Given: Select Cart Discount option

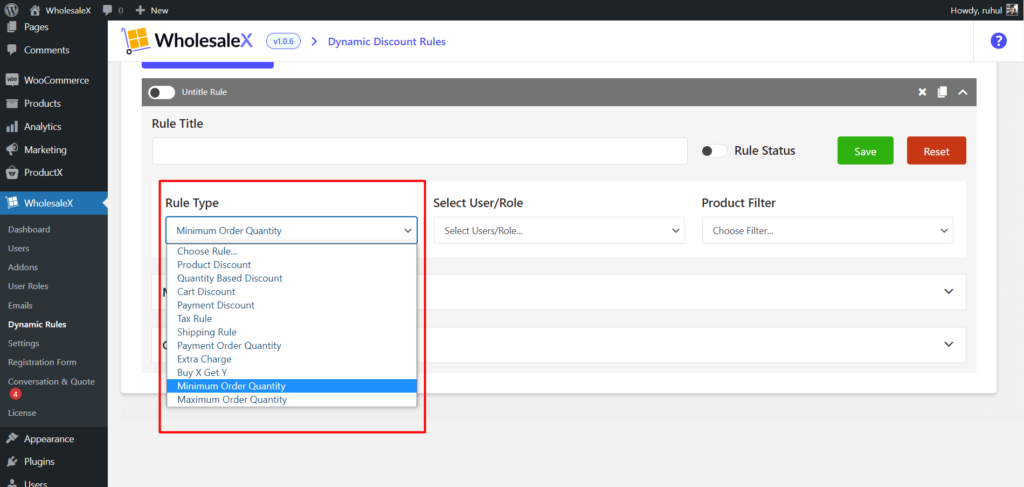Looking at the screenshot, I should coord(292,292).
